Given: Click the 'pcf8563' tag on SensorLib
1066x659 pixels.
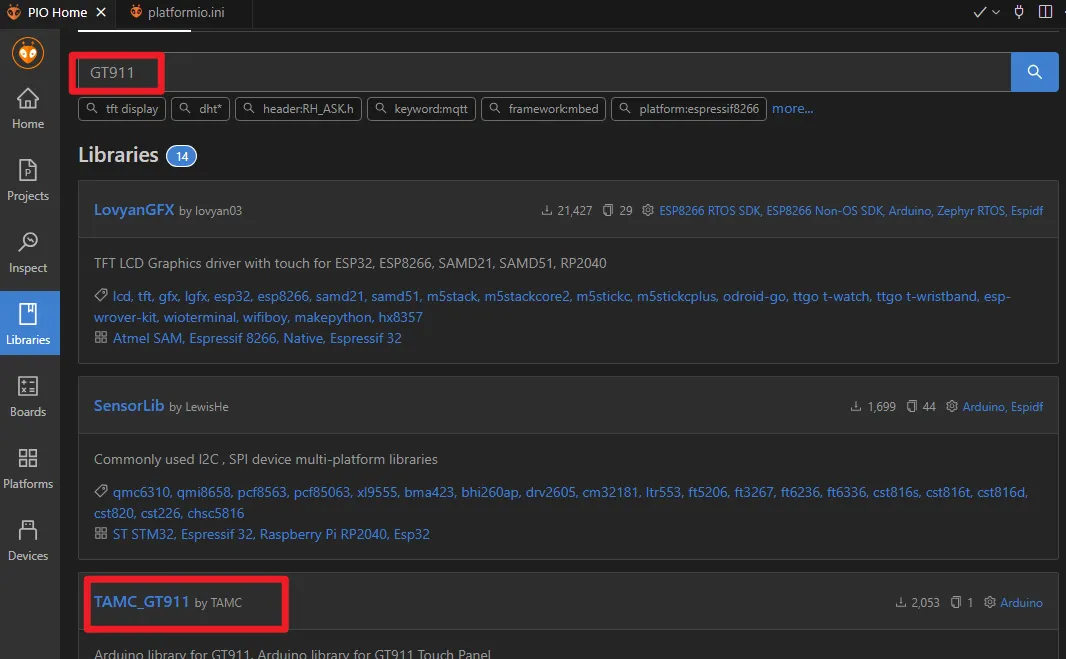Looking at the screenshot, I should 262,492.
